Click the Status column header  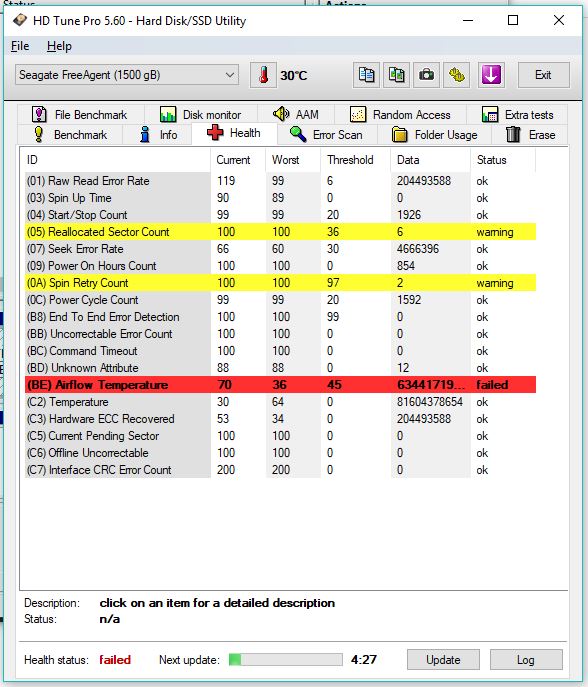point(503,160)
